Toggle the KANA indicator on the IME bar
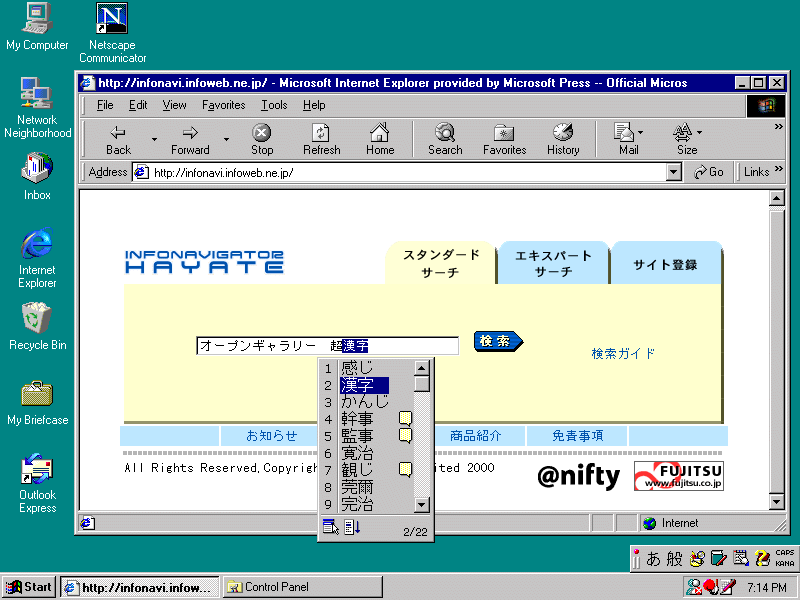The height and width of the screenshot is (600, 800). pyautogui.click(x=785, y=564)
